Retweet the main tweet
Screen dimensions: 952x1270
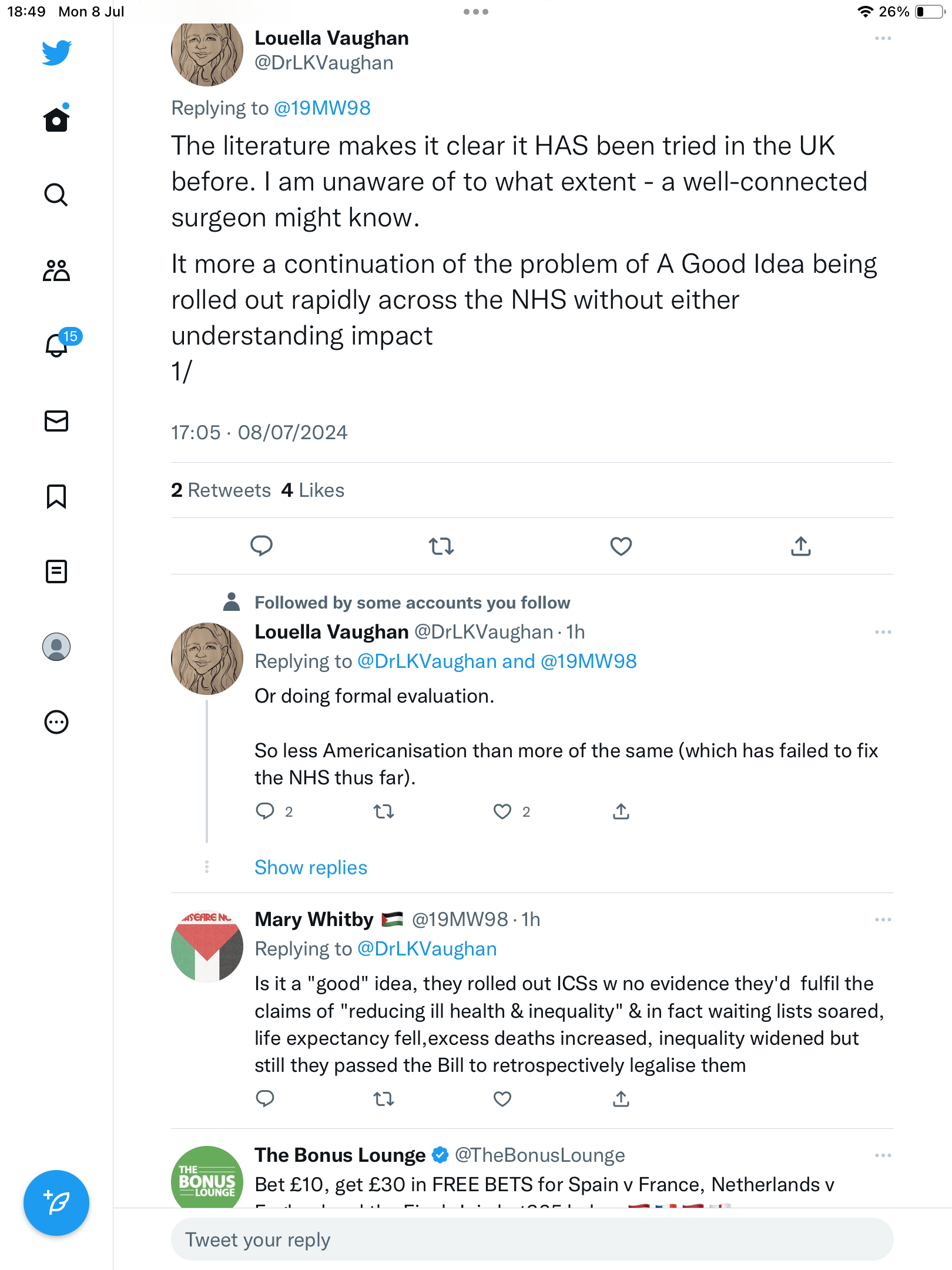441,546
